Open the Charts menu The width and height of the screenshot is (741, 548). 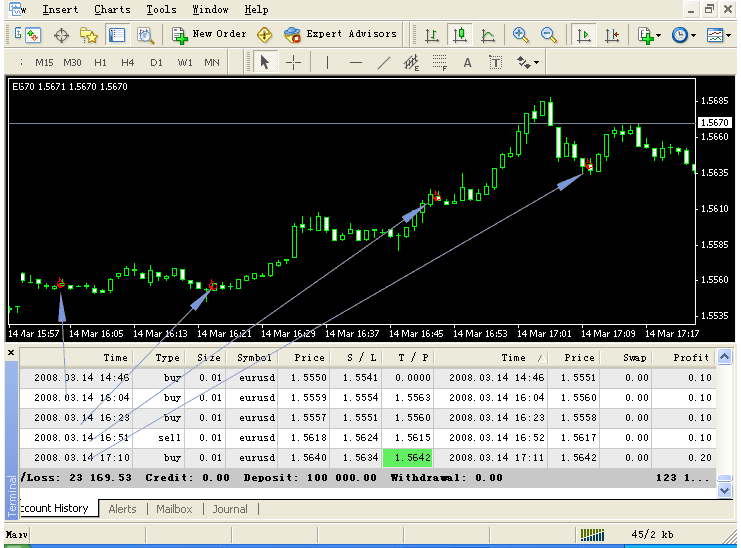[x=112, y=9]
